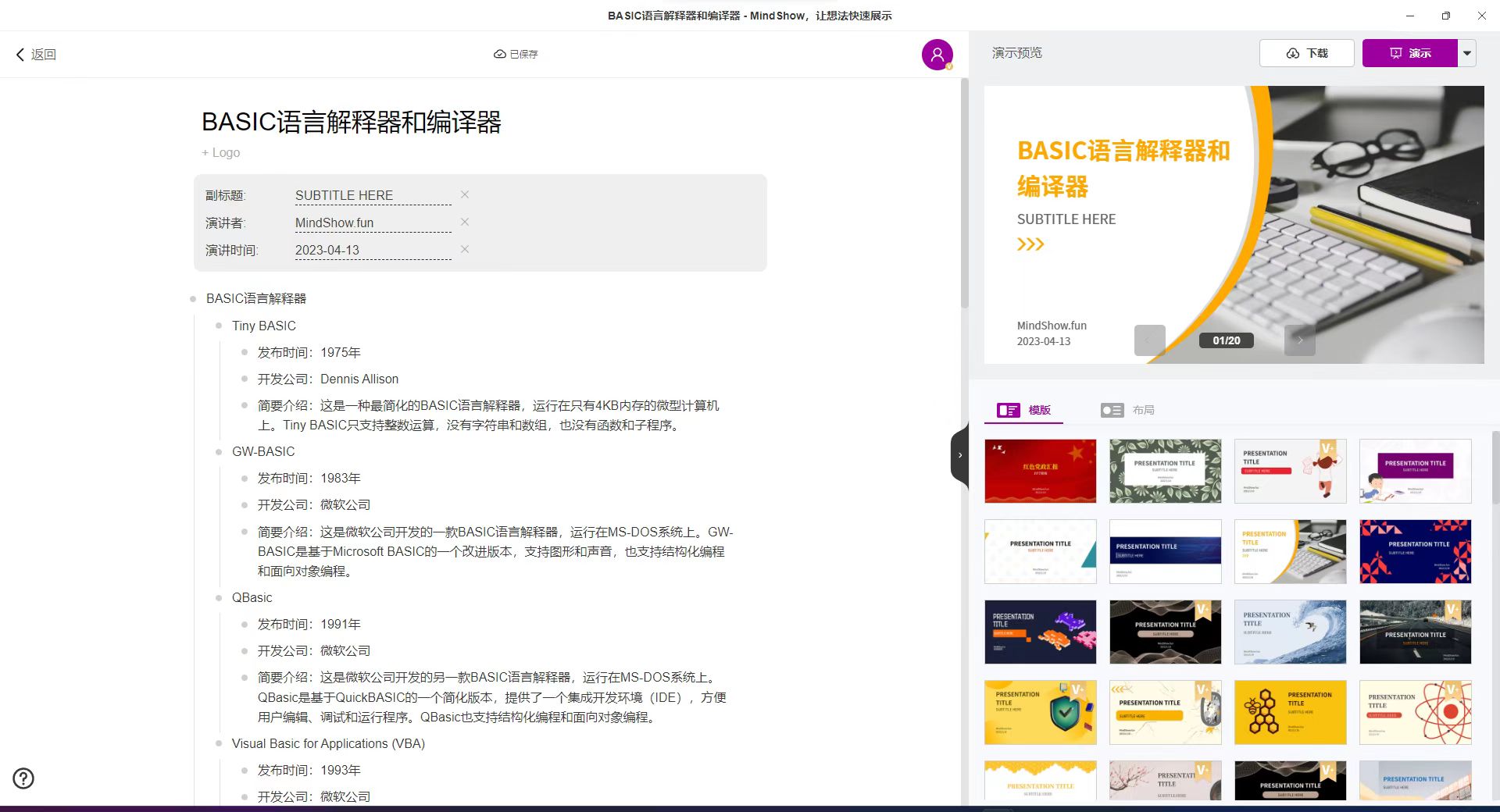Click the help question mark icon
1500x812 pixels.
pyautogui.click(x=23, y=778)
